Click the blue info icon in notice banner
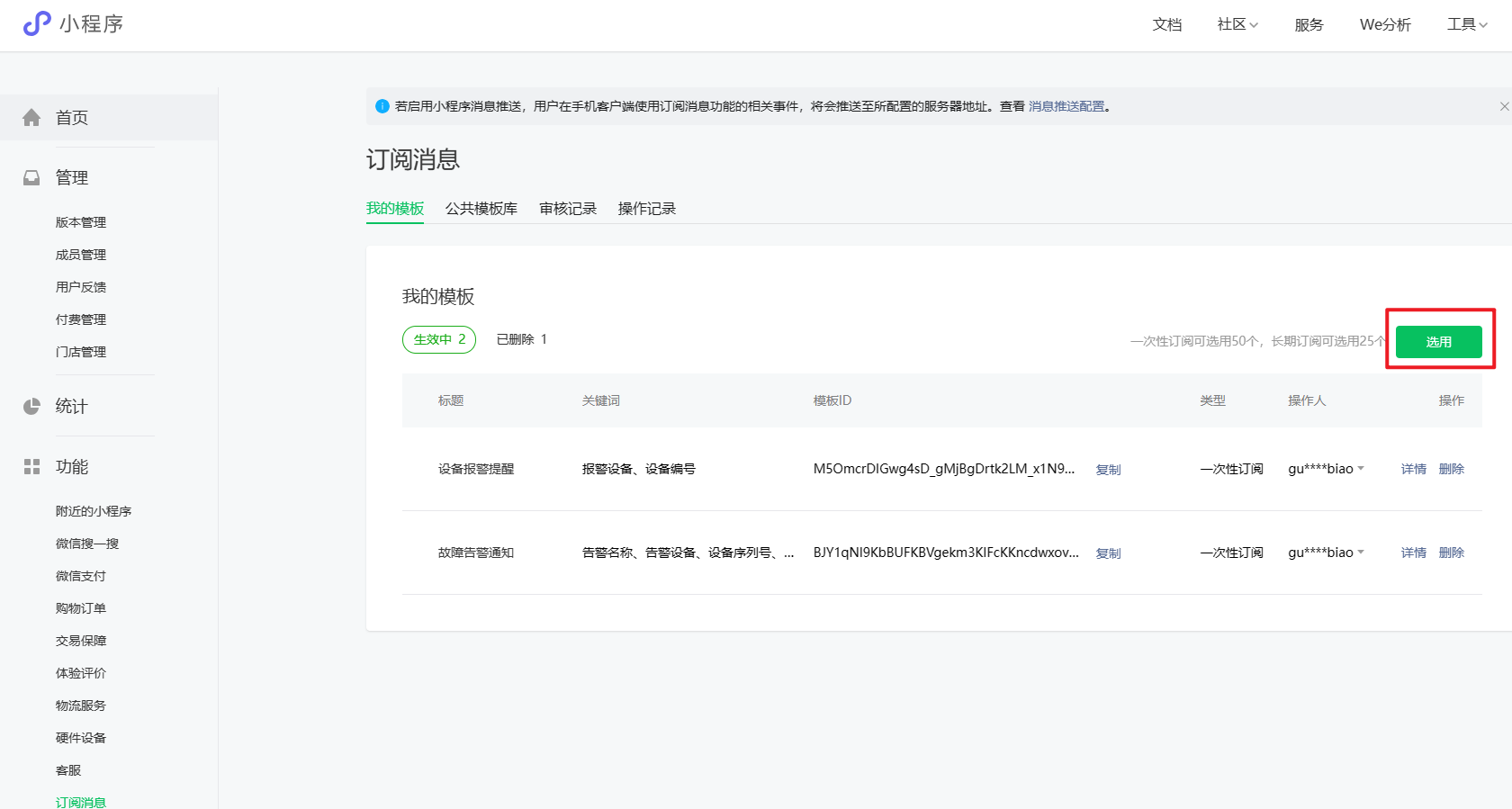The image size is (1512, 809). pyautogui.click(x=382, y=106)
